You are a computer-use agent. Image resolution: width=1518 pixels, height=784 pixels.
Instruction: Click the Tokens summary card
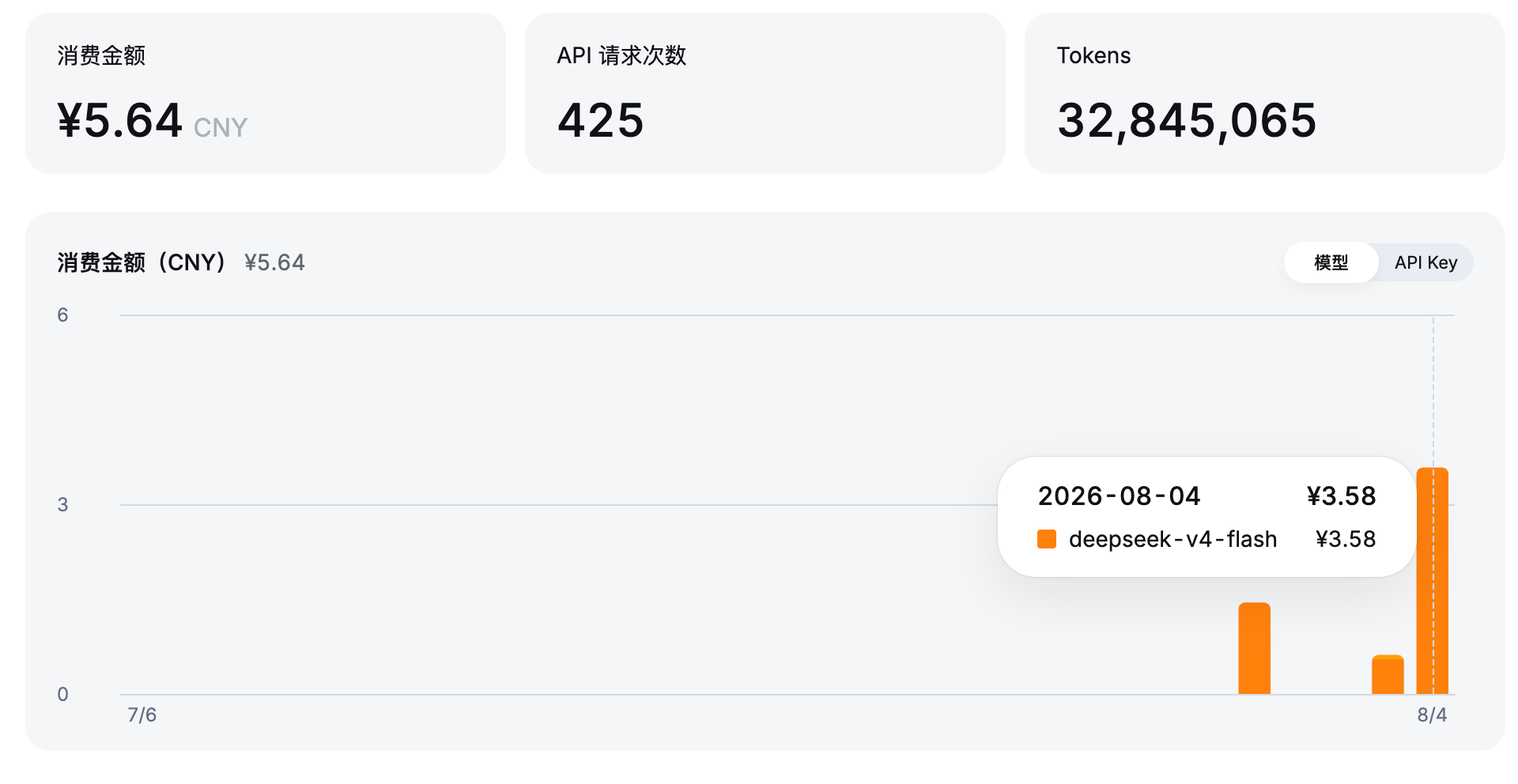(x=1265, y=93)
